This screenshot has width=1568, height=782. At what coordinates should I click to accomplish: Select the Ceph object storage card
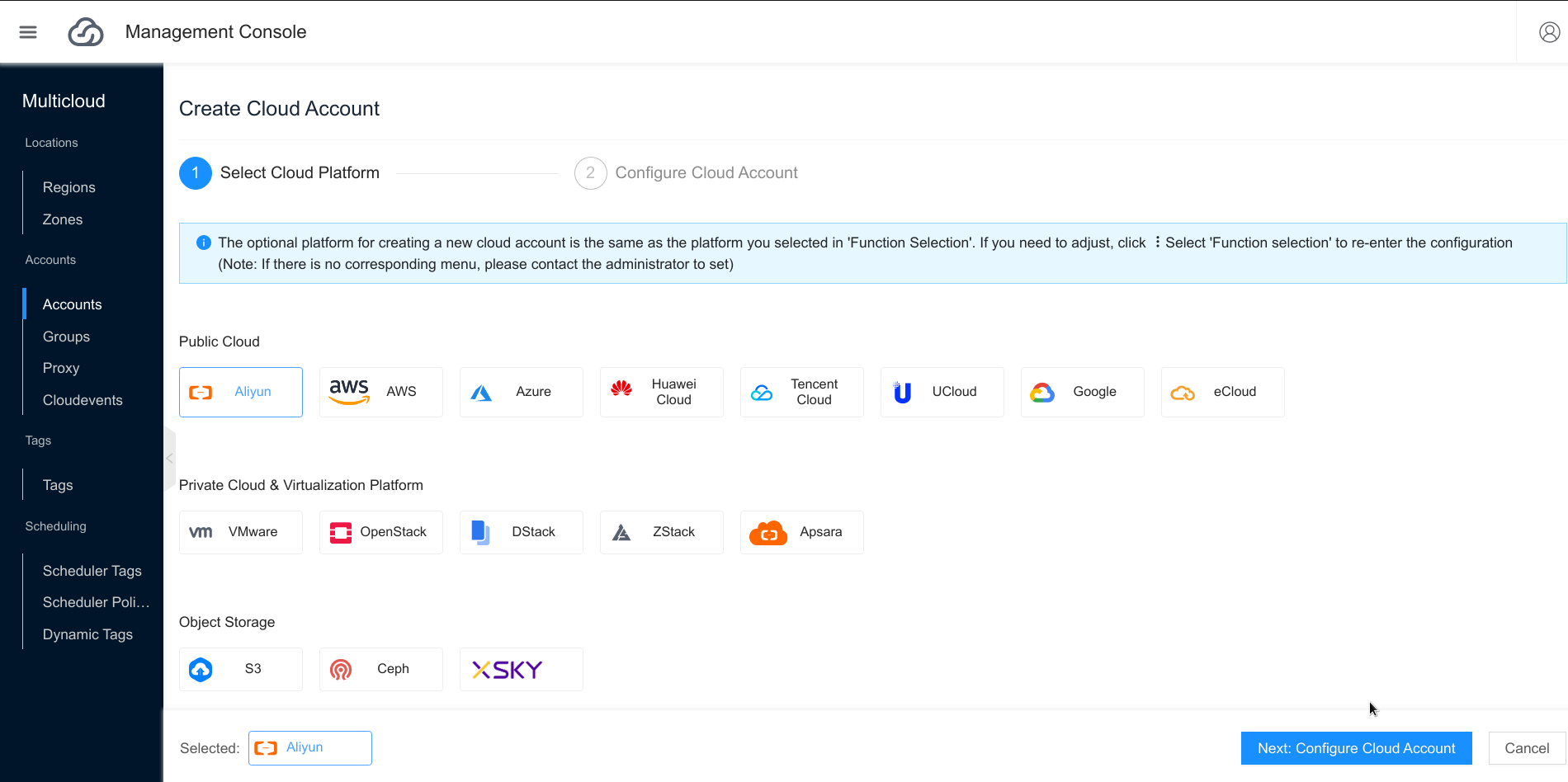point(381,669)
